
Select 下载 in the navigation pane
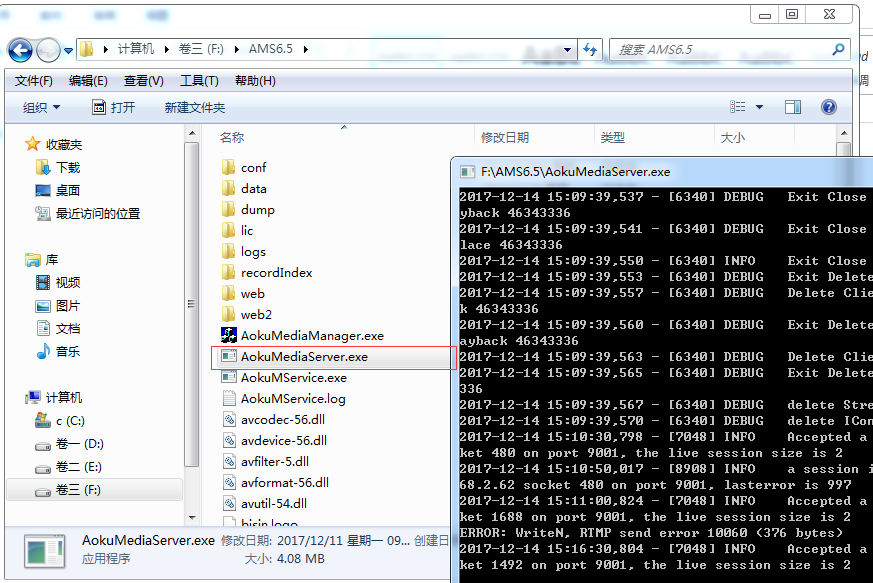[58, 168]
